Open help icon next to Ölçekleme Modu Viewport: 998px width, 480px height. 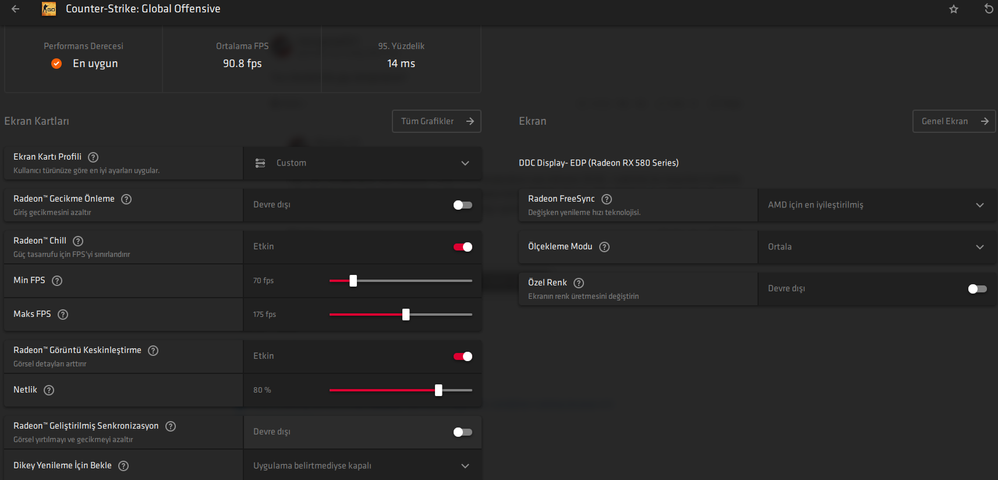604,246
